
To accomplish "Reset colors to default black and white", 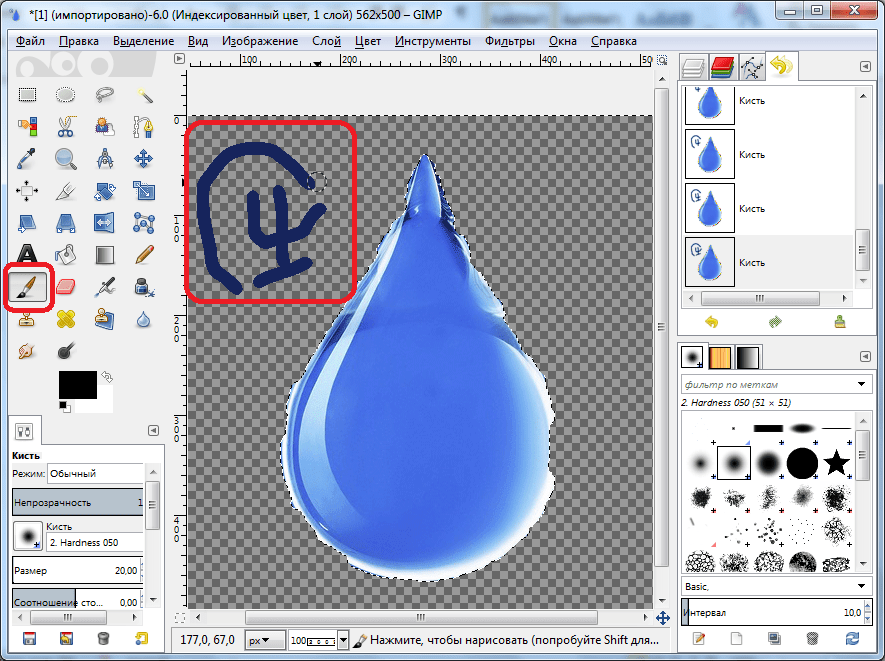I will tap(63, 406).
